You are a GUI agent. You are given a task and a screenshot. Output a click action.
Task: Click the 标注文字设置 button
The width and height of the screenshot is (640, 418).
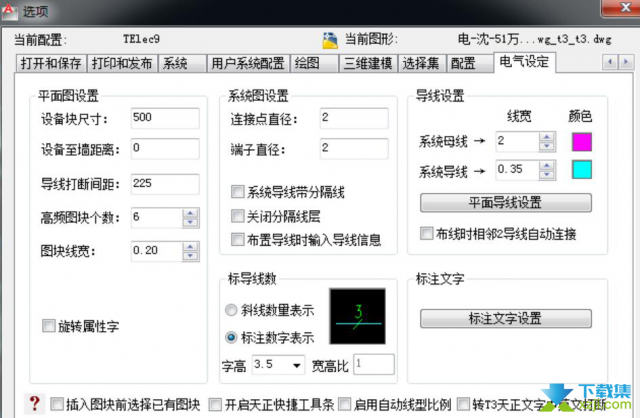click(506, 318)
